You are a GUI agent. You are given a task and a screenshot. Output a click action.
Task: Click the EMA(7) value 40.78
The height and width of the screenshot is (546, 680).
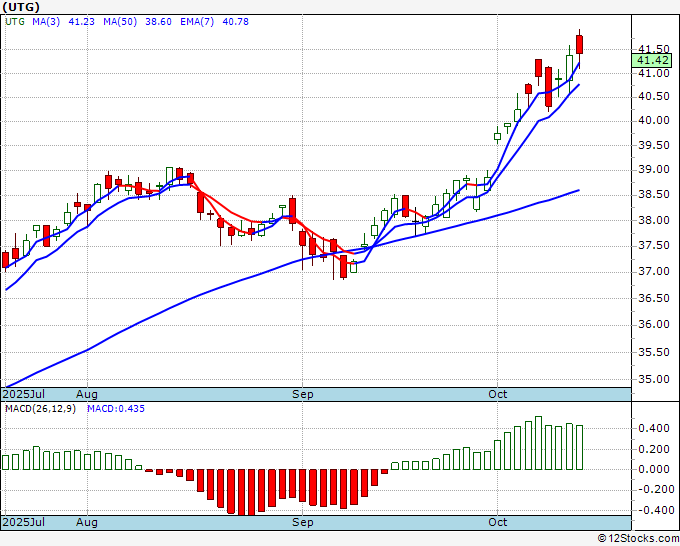(x=235, y=22)
